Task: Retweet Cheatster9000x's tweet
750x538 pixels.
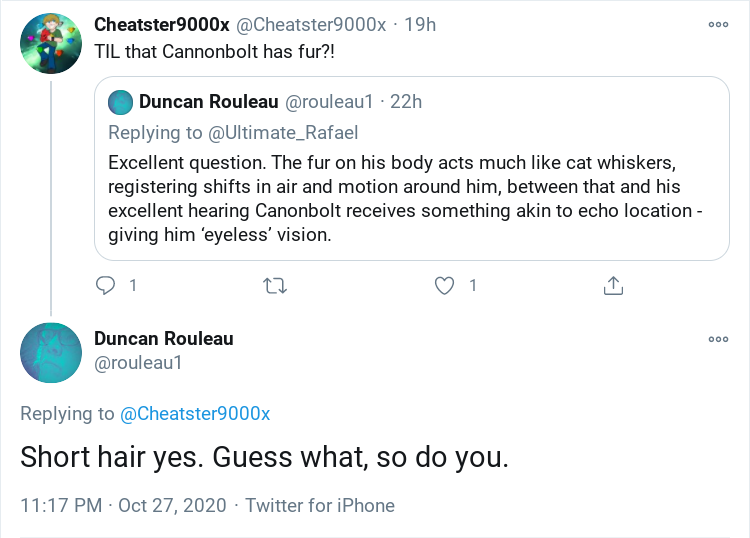Action: pos(274,285)
